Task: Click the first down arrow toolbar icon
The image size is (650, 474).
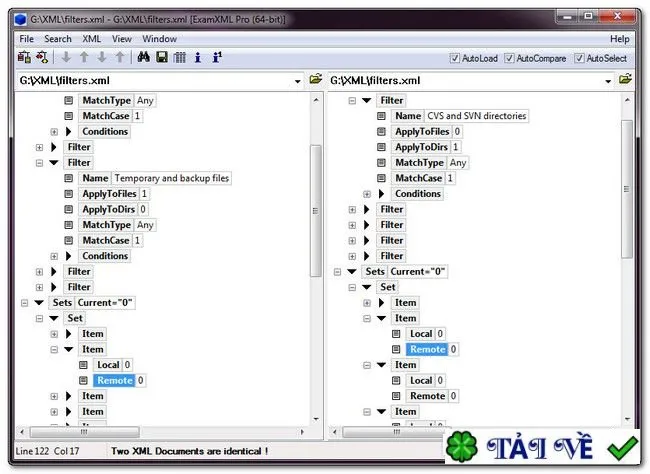Action: pos(66,57)
